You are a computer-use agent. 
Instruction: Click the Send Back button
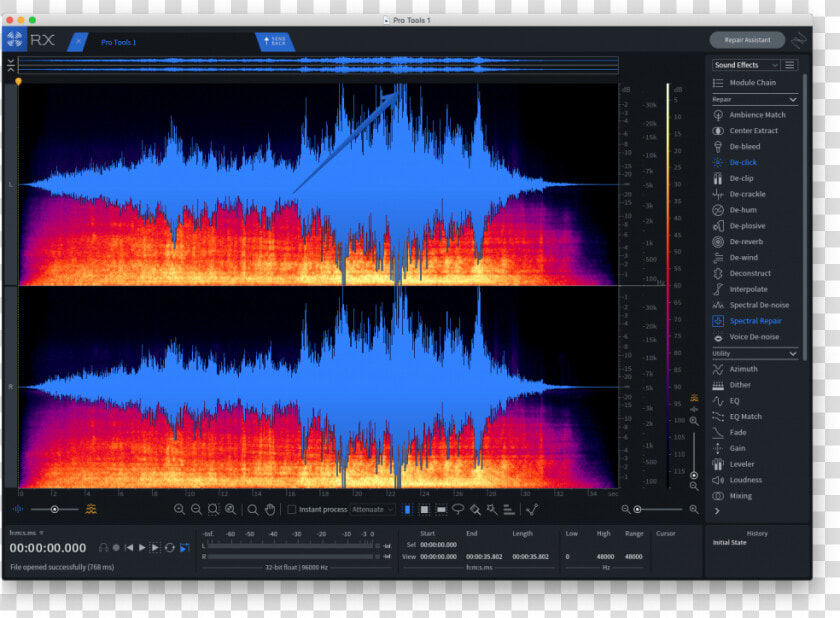[x=275, y=41]
